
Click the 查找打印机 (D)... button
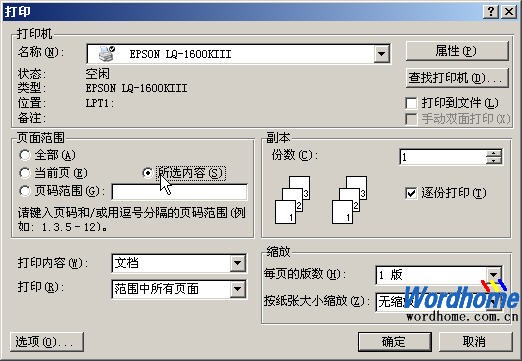pyautogui.click(x=457, y=78)
